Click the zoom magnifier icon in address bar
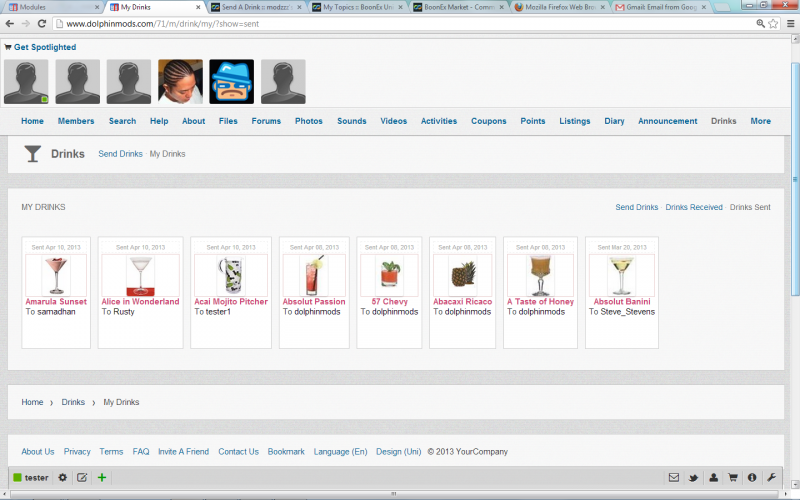Viewport: 800px width, 500px height. (x=760, y=23)
